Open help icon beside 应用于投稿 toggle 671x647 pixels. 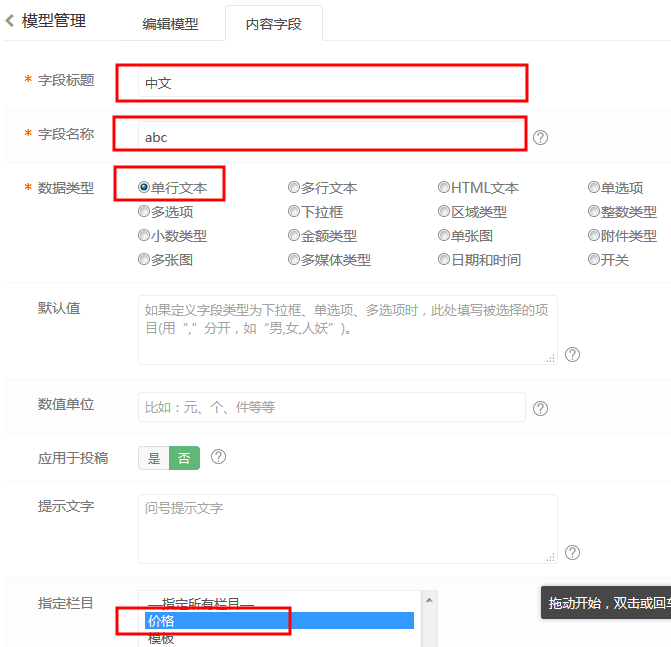click(x=218, y=457)
